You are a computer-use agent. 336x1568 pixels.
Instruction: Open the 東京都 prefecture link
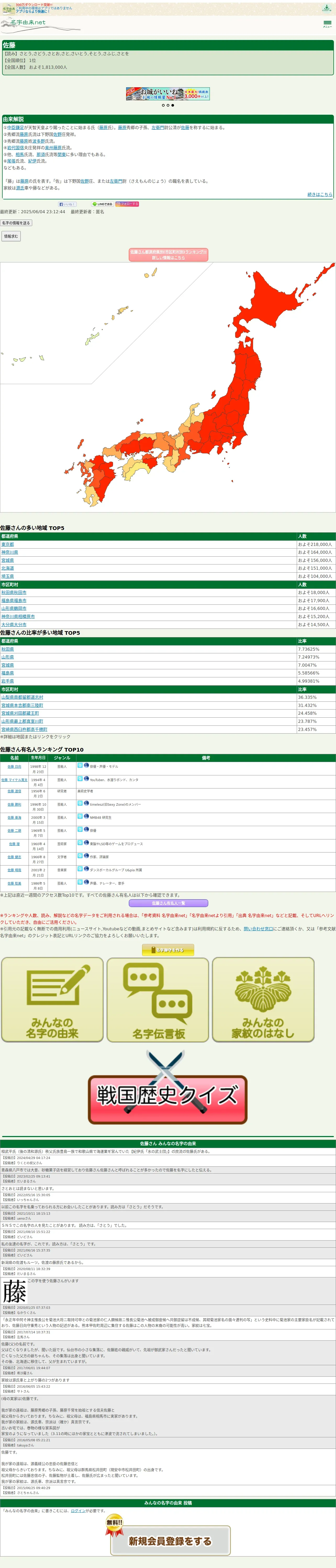click(x=7, y=545)
